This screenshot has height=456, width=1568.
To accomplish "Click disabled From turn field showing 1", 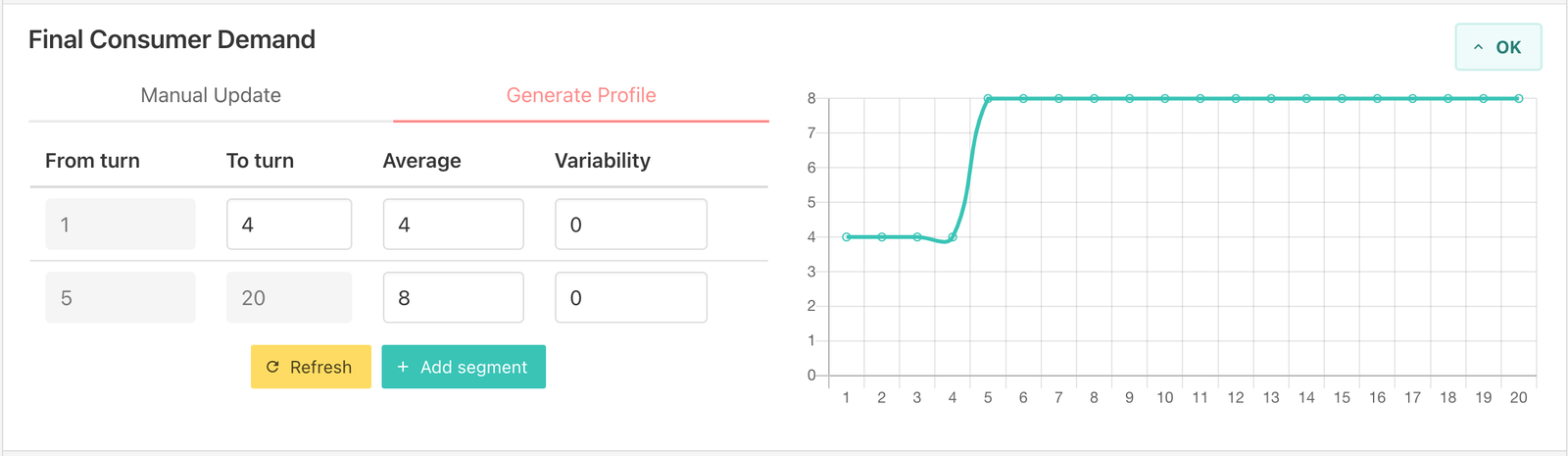I will click(x=121, y=225).
